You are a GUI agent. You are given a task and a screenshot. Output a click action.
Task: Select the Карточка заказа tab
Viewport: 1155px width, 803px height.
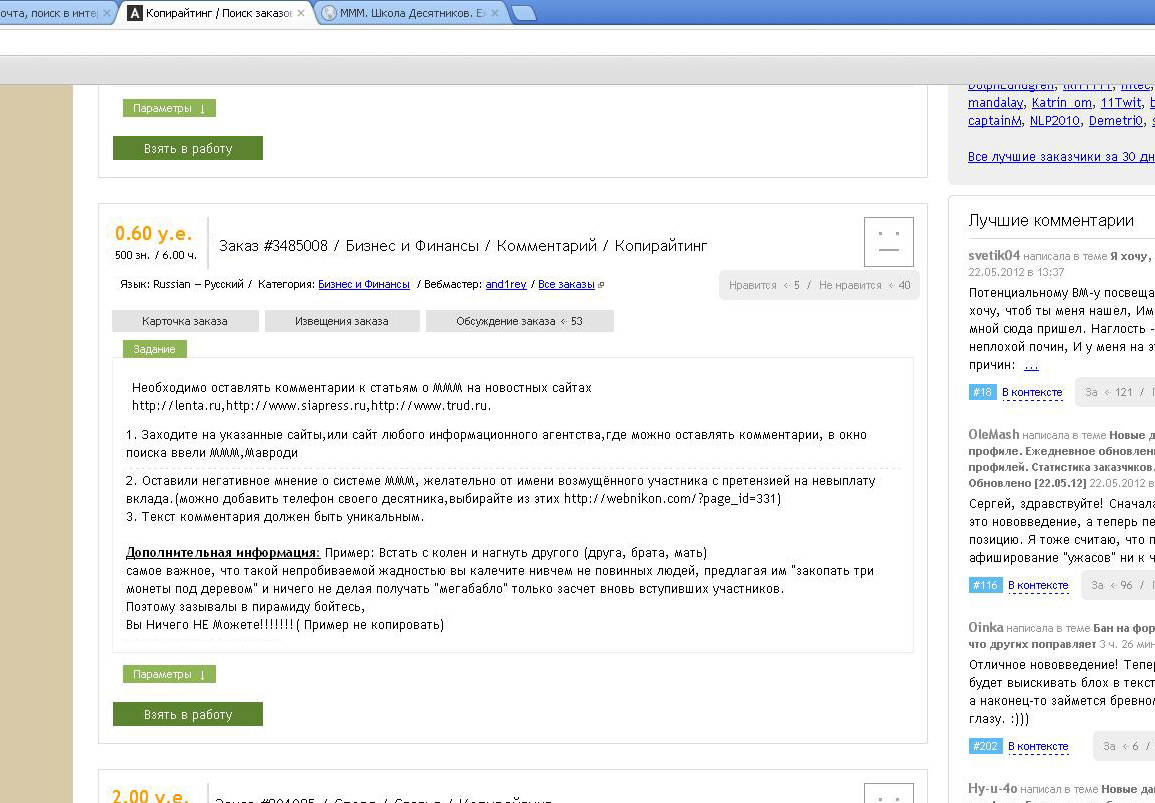(x=185, y=321)
